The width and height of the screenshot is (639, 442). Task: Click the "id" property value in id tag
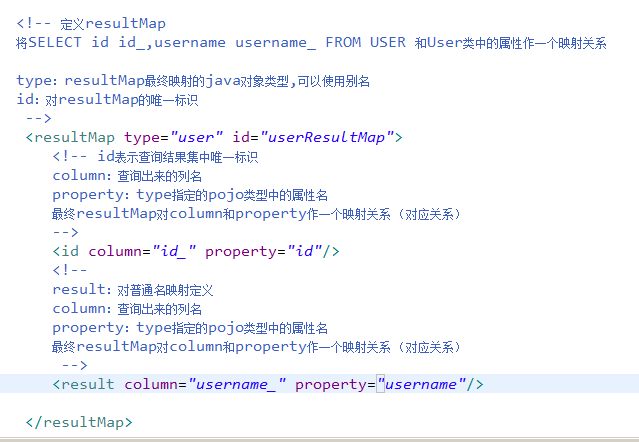(304, 251)
